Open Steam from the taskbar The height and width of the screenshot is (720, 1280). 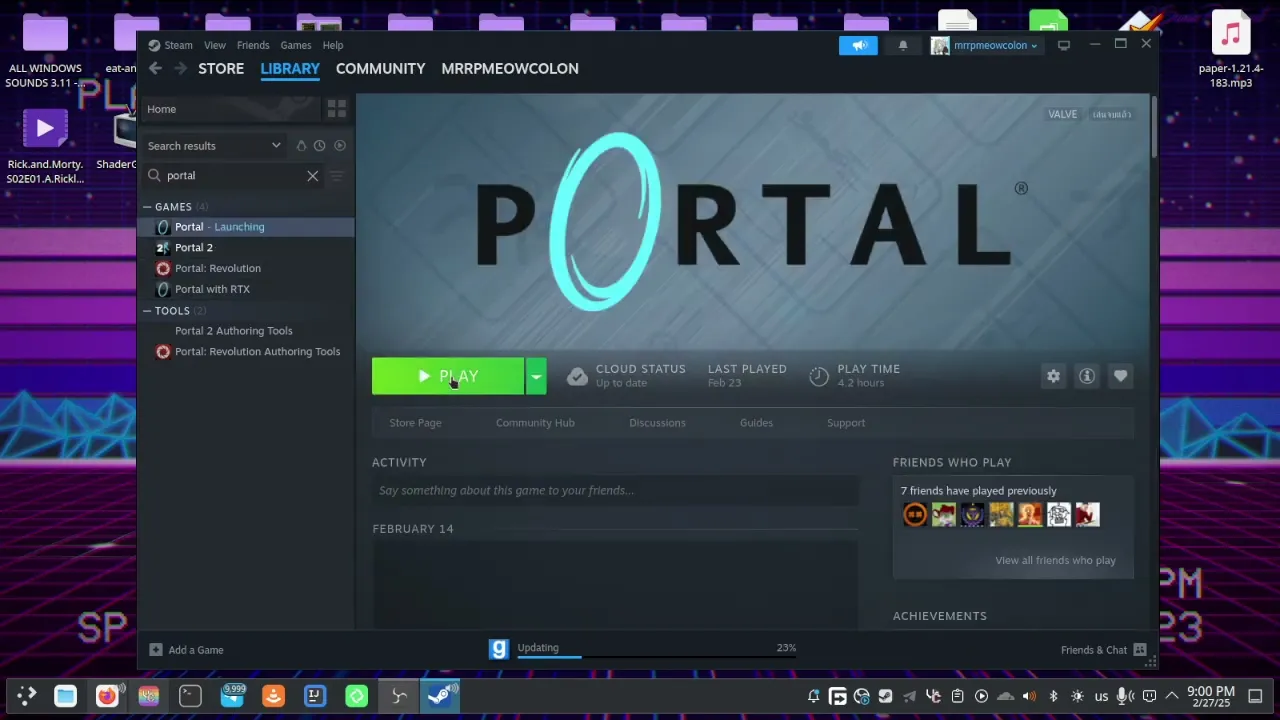pos(441,696)
